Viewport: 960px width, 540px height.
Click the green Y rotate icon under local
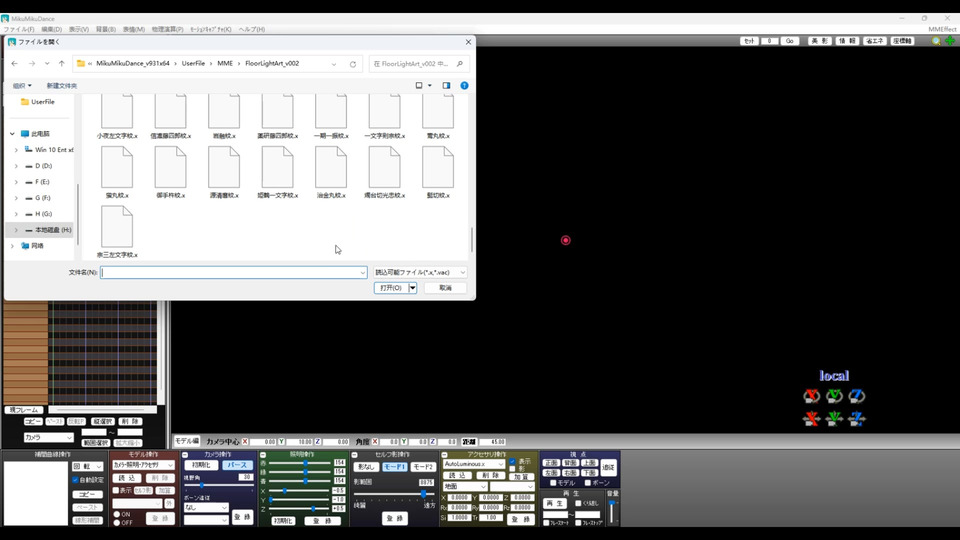pos(834,396)
